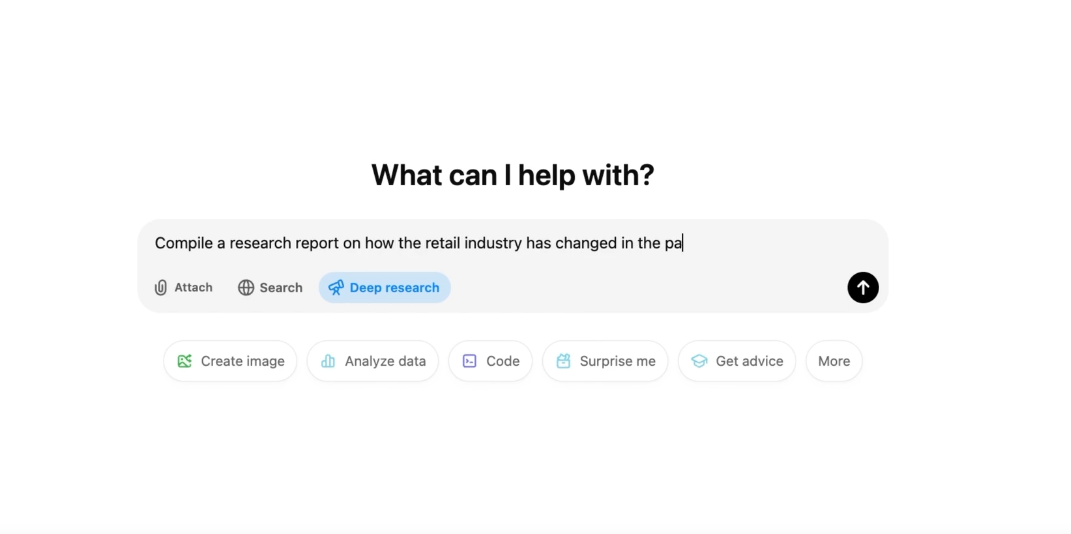Click the green Create image icon
This screenshot has height=534, width=1071.
point(185,361)
